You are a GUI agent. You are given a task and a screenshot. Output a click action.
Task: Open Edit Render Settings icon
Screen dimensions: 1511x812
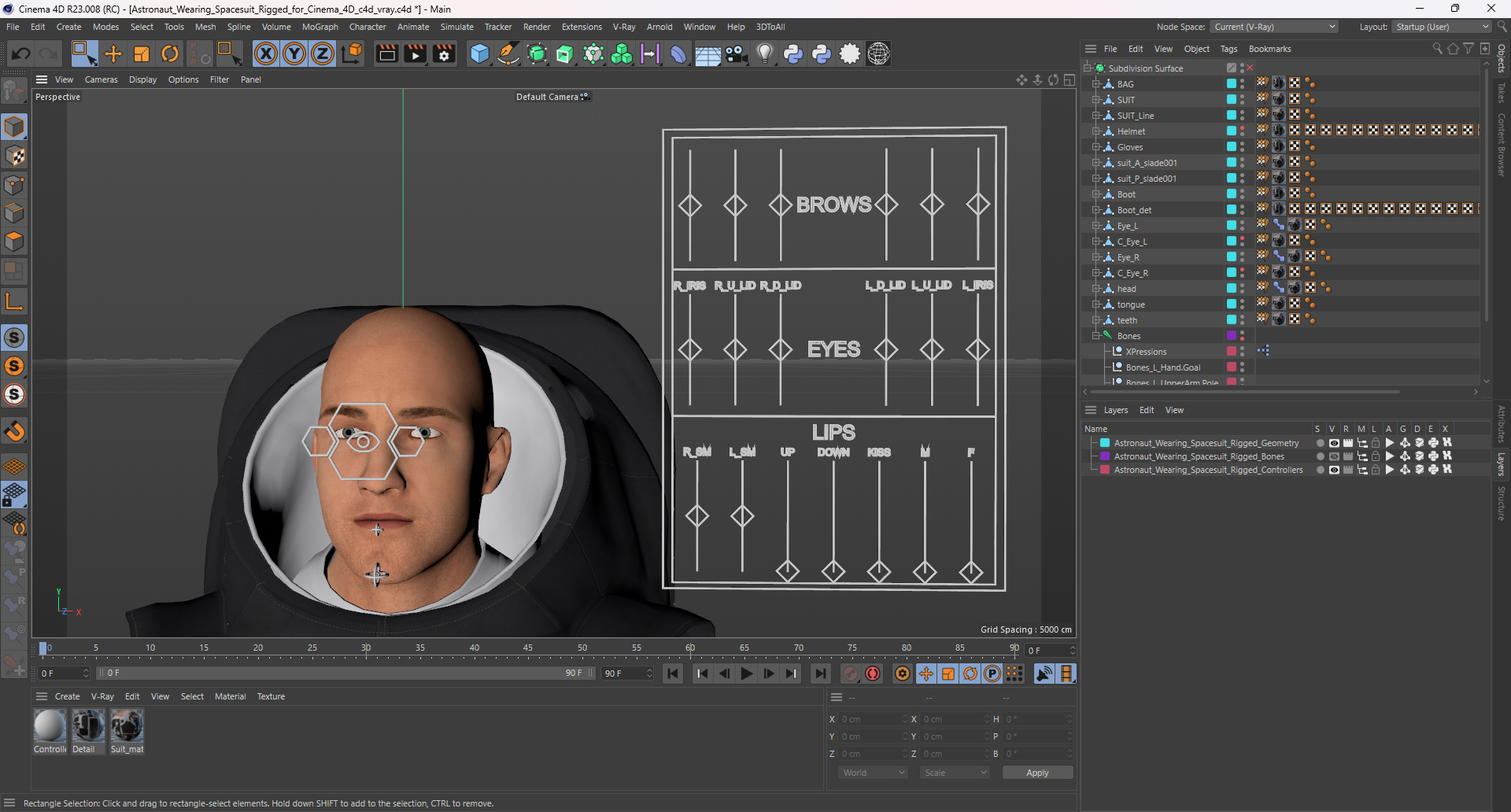[444, 54]
